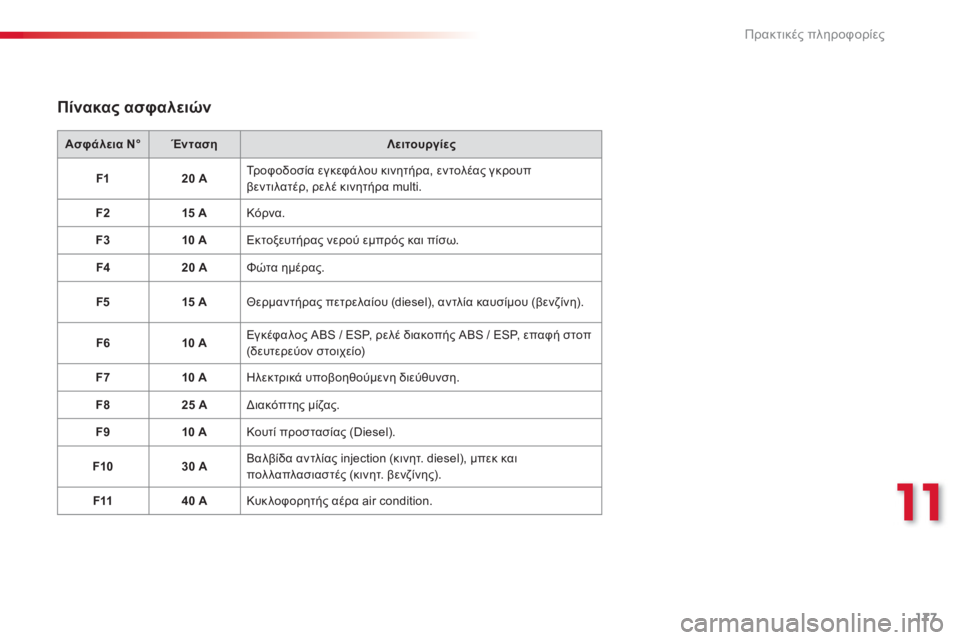Select the fuse cell "F2"
This screenshot has width=960, height=640.
103,213
